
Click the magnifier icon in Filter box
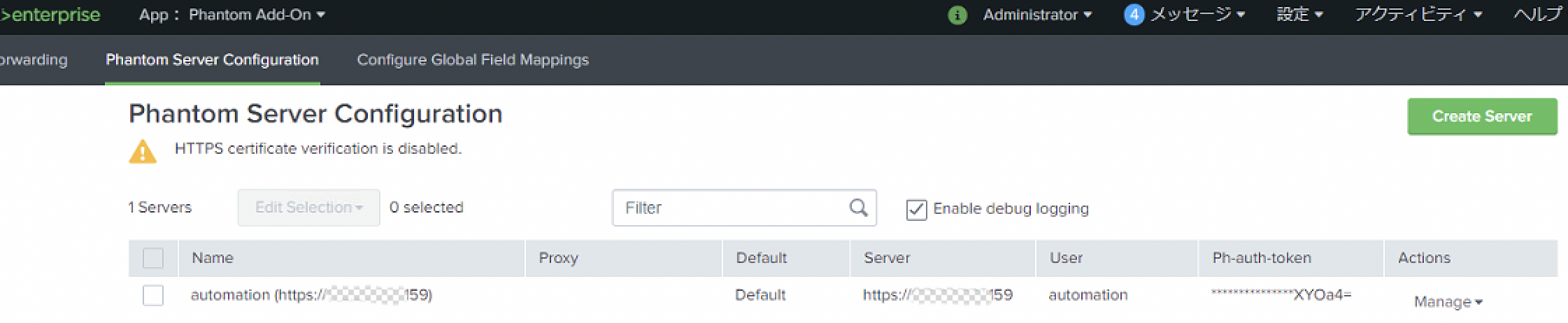[x=858, y=208]
